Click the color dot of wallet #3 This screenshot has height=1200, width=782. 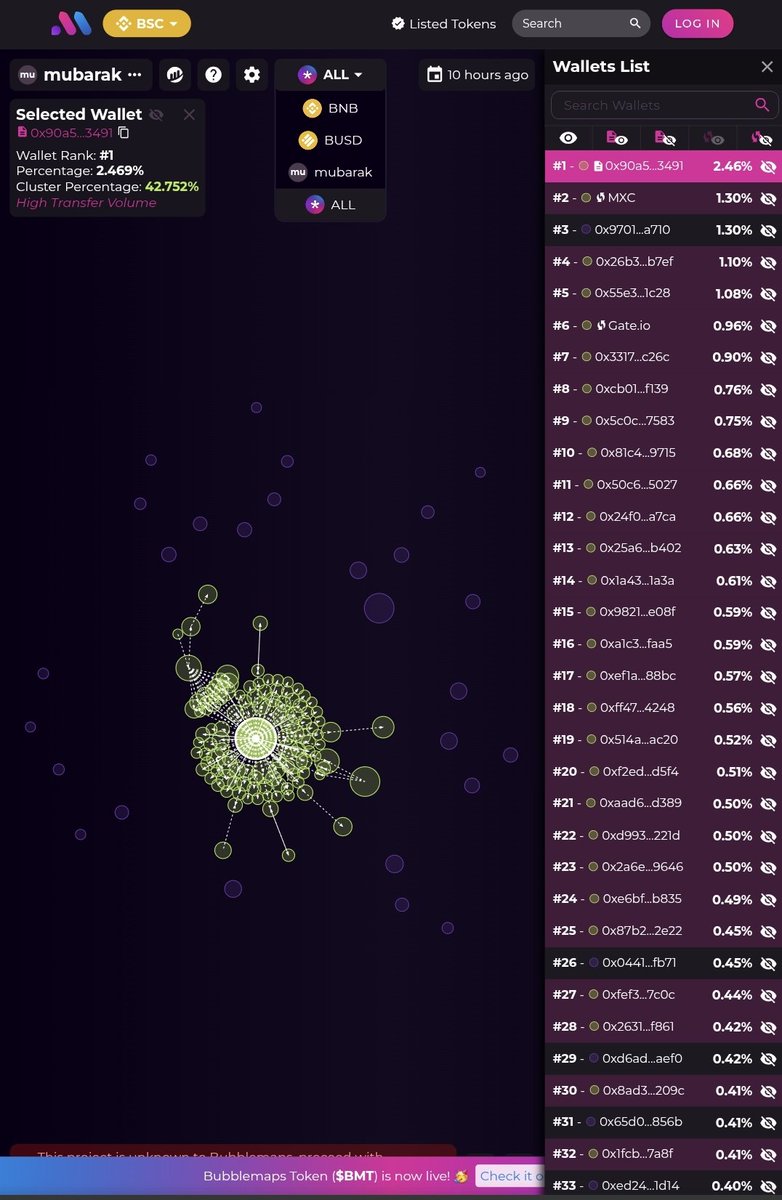[586, 230]
